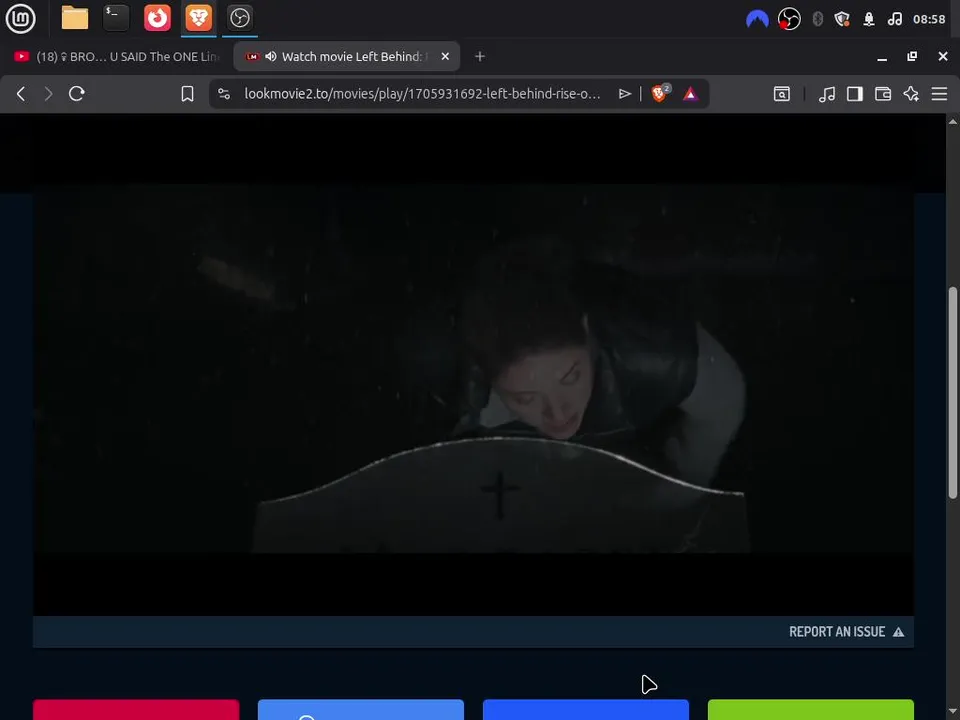The height and width of the screenshot is (720, 960).
Task: Open site settings icon in address bar
Action: (x=224, y=94)
